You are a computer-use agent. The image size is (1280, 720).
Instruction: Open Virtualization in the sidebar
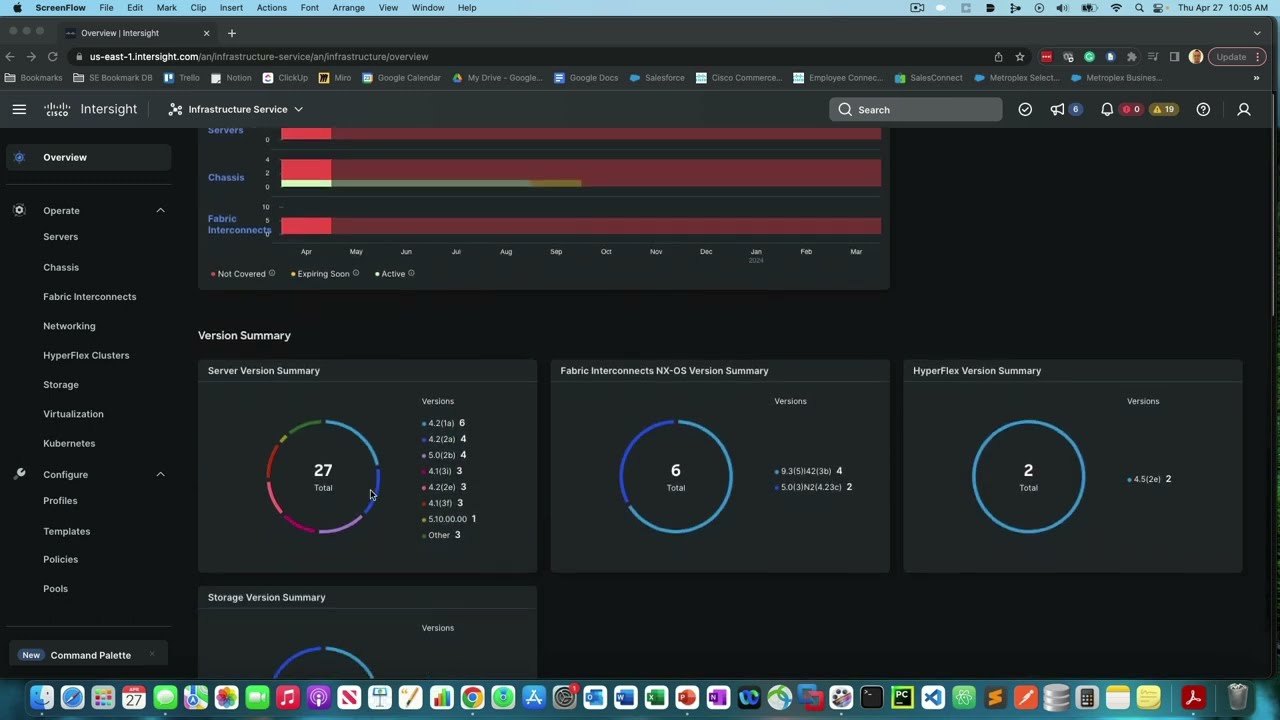73,414
